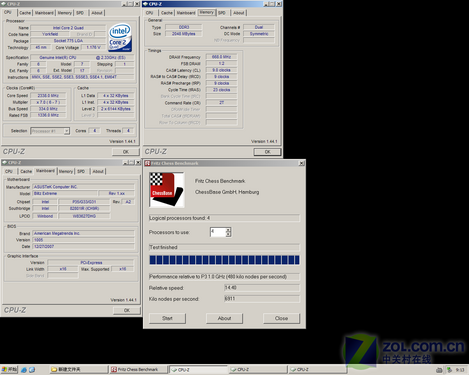Select the DRAM Frequency value '668.0 MHz'

point(221,57)
